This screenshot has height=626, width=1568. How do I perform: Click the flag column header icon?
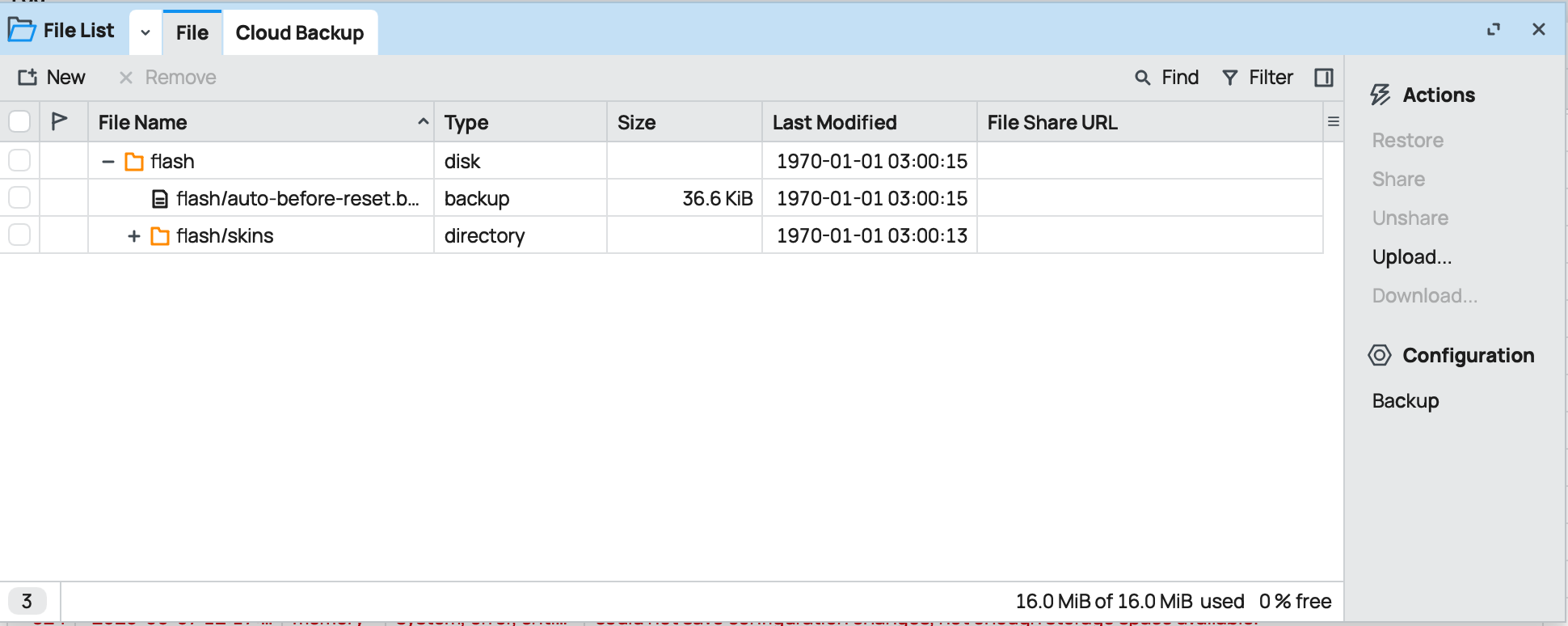(59, 121)
